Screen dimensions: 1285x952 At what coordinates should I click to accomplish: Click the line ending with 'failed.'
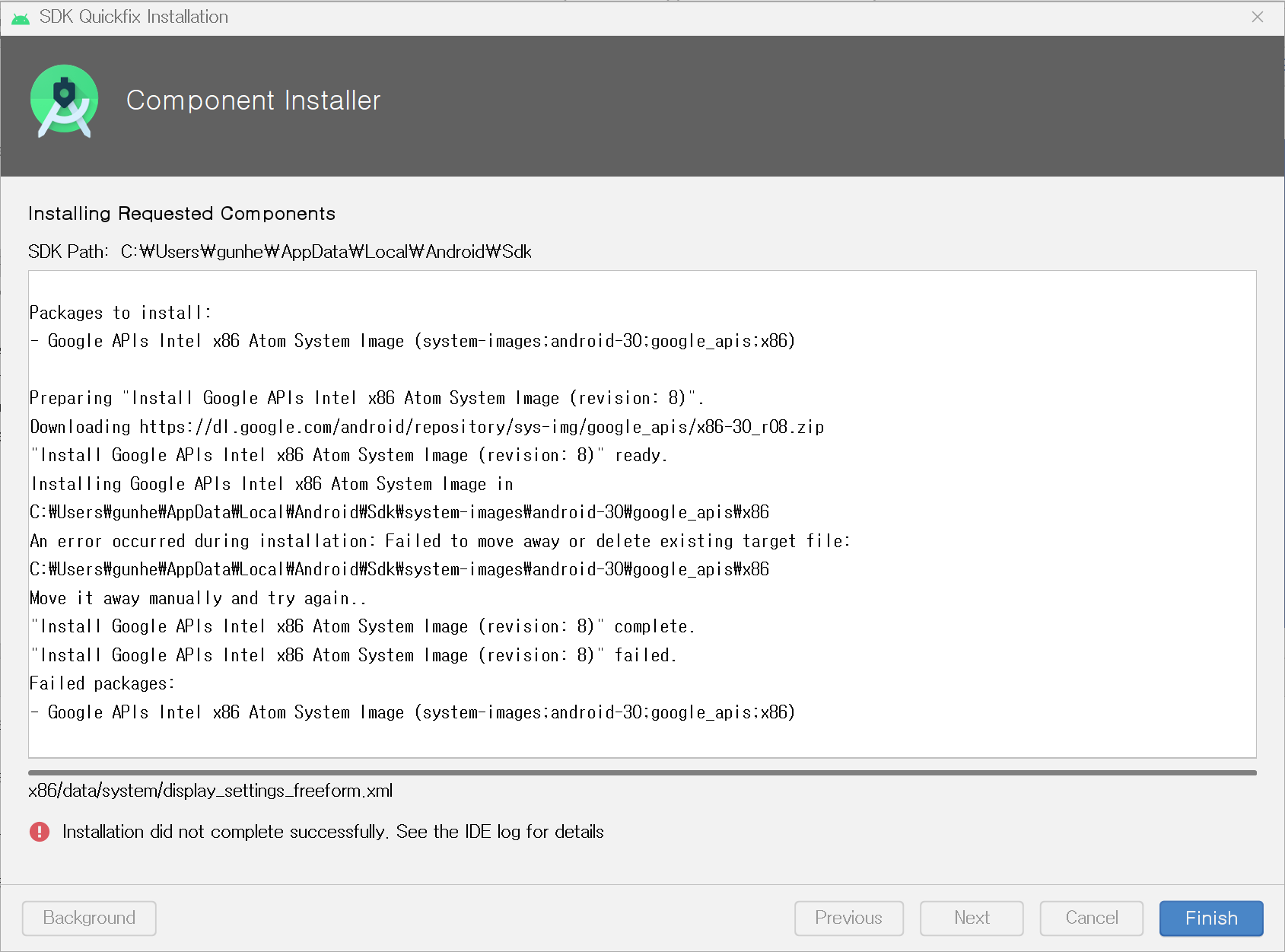(353, 655)
